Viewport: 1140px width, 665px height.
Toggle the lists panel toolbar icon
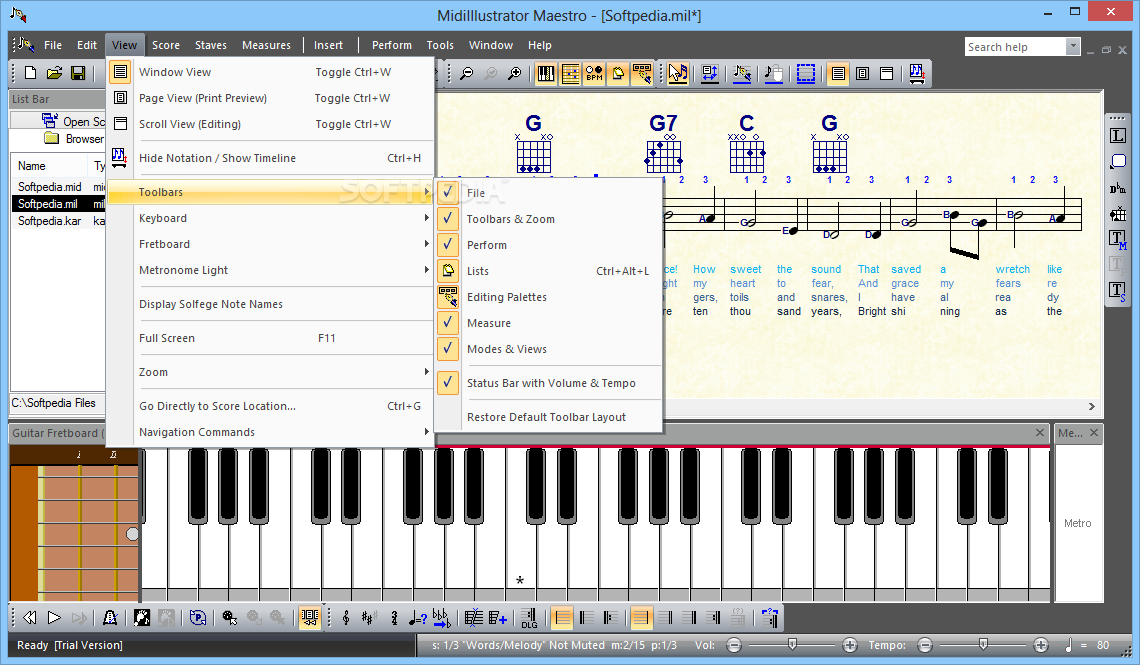(x=618, y=73)
